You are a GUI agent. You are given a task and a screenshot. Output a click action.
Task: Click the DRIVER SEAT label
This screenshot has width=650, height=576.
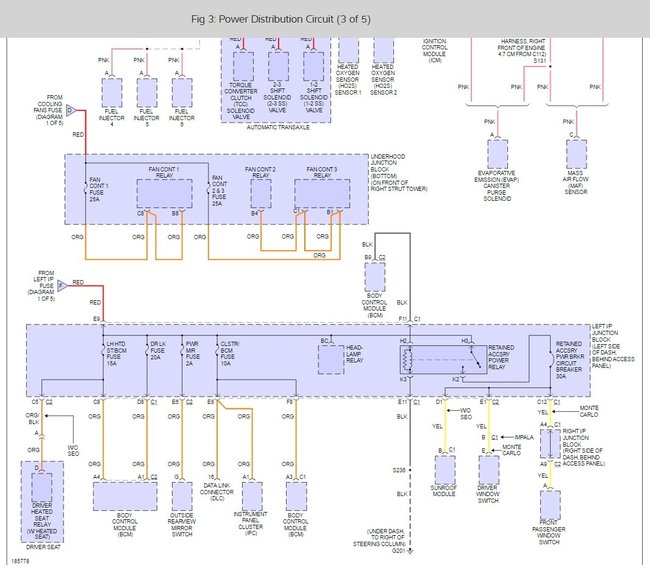click(x=43, y=547)
